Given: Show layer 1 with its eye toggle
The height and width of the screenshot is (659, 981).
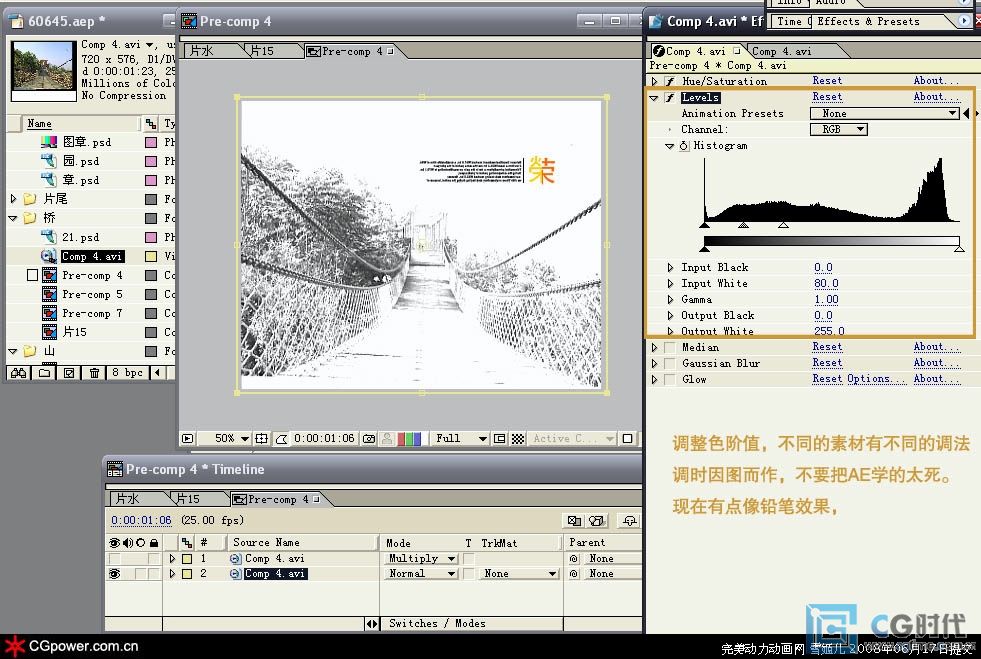Looking at the screenshot, I should [x=114, y=559].
